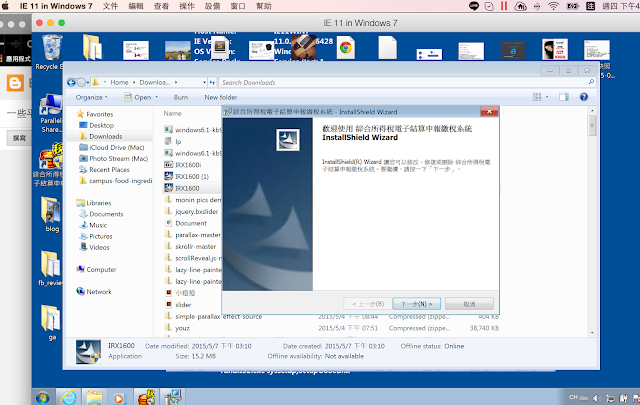The height and width of the screenshot is (405, 640).
Task: Open the address bar history dropdown
Action: coord(204,82)
